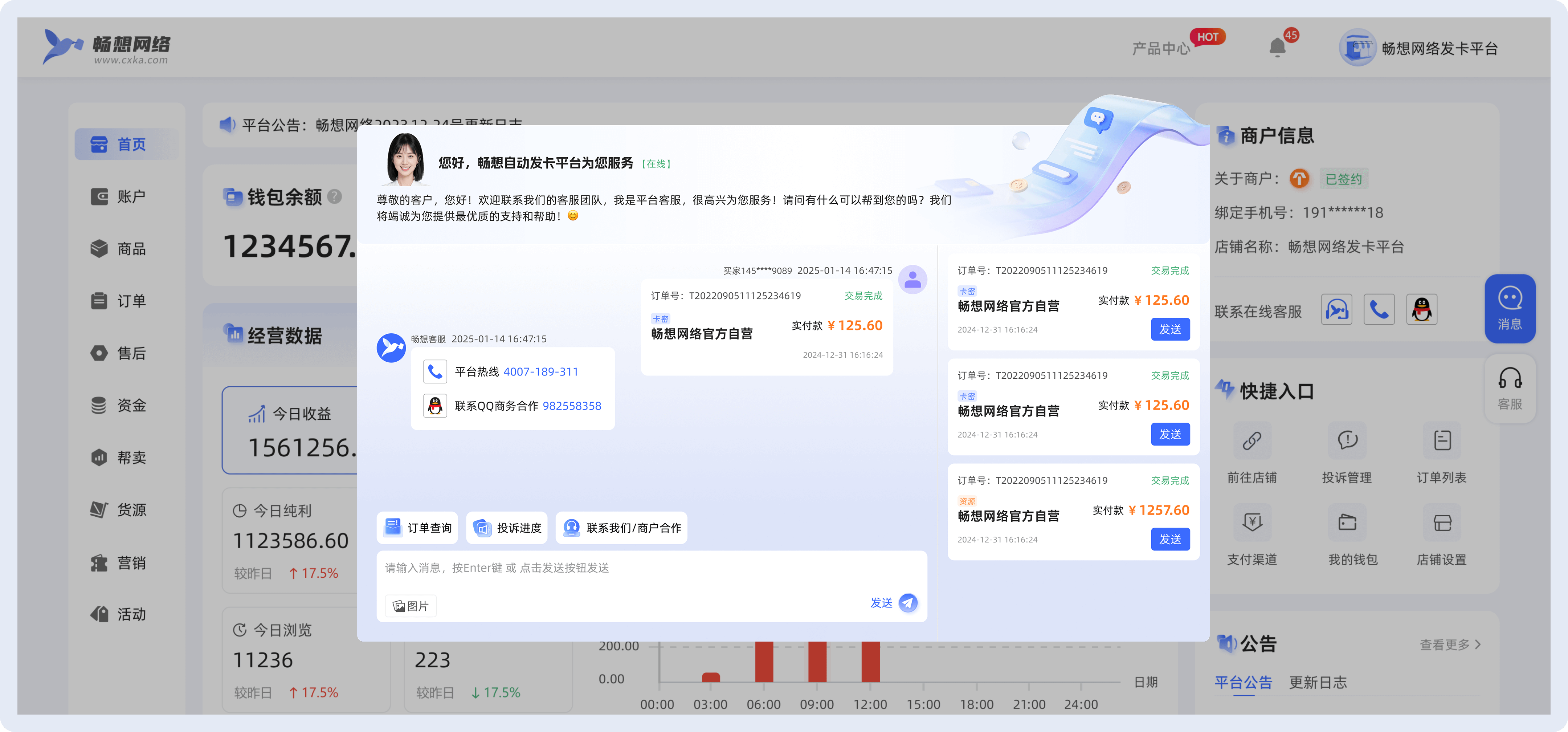Send the ¥1257.60 资源 order card
Image resolution: width=1568 pixels, height=732 pixels.
point(1170,539)
